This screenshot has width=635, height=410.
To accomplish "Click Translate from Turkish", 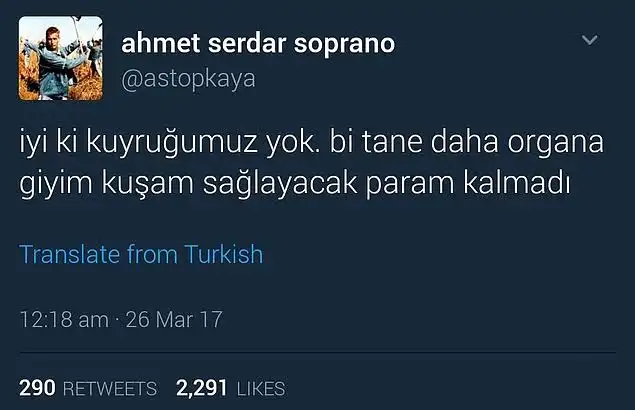I will pyautogui.click(x=141, y=254).
